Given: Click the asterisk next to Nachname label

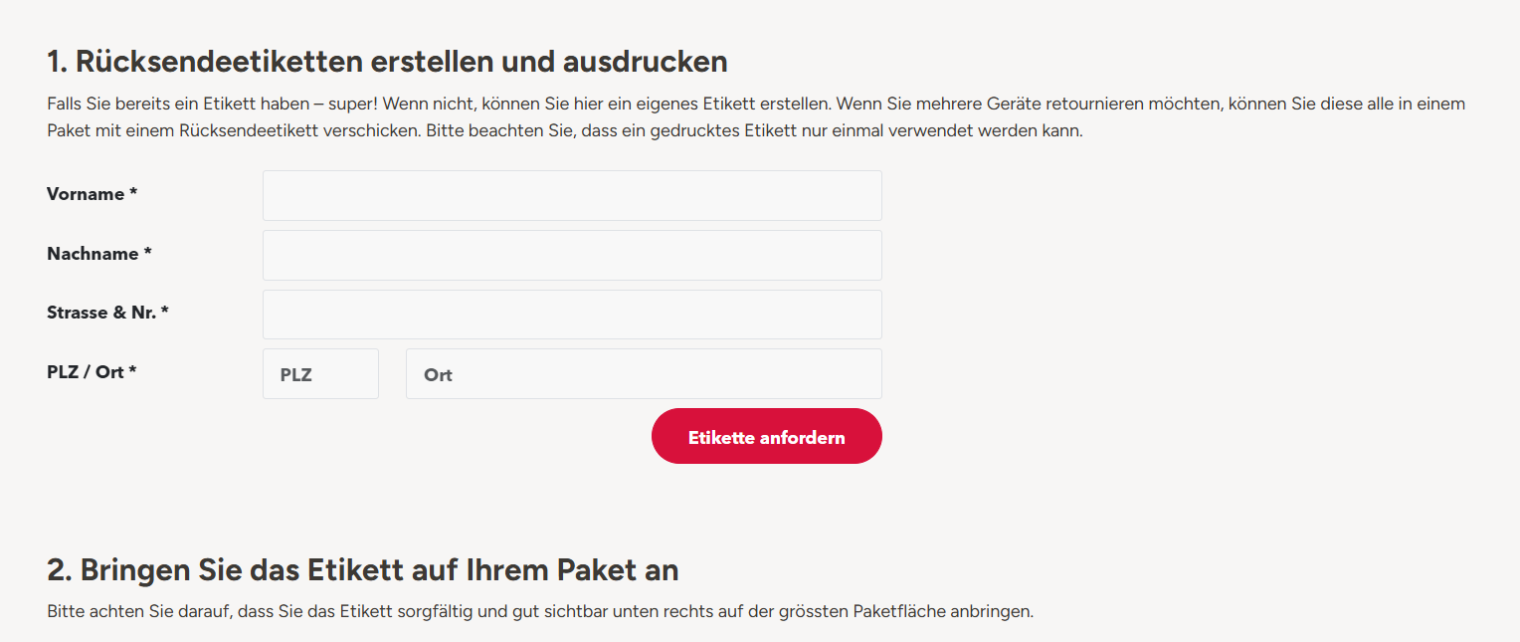Looking at the screenshot, I should [147, 253].
